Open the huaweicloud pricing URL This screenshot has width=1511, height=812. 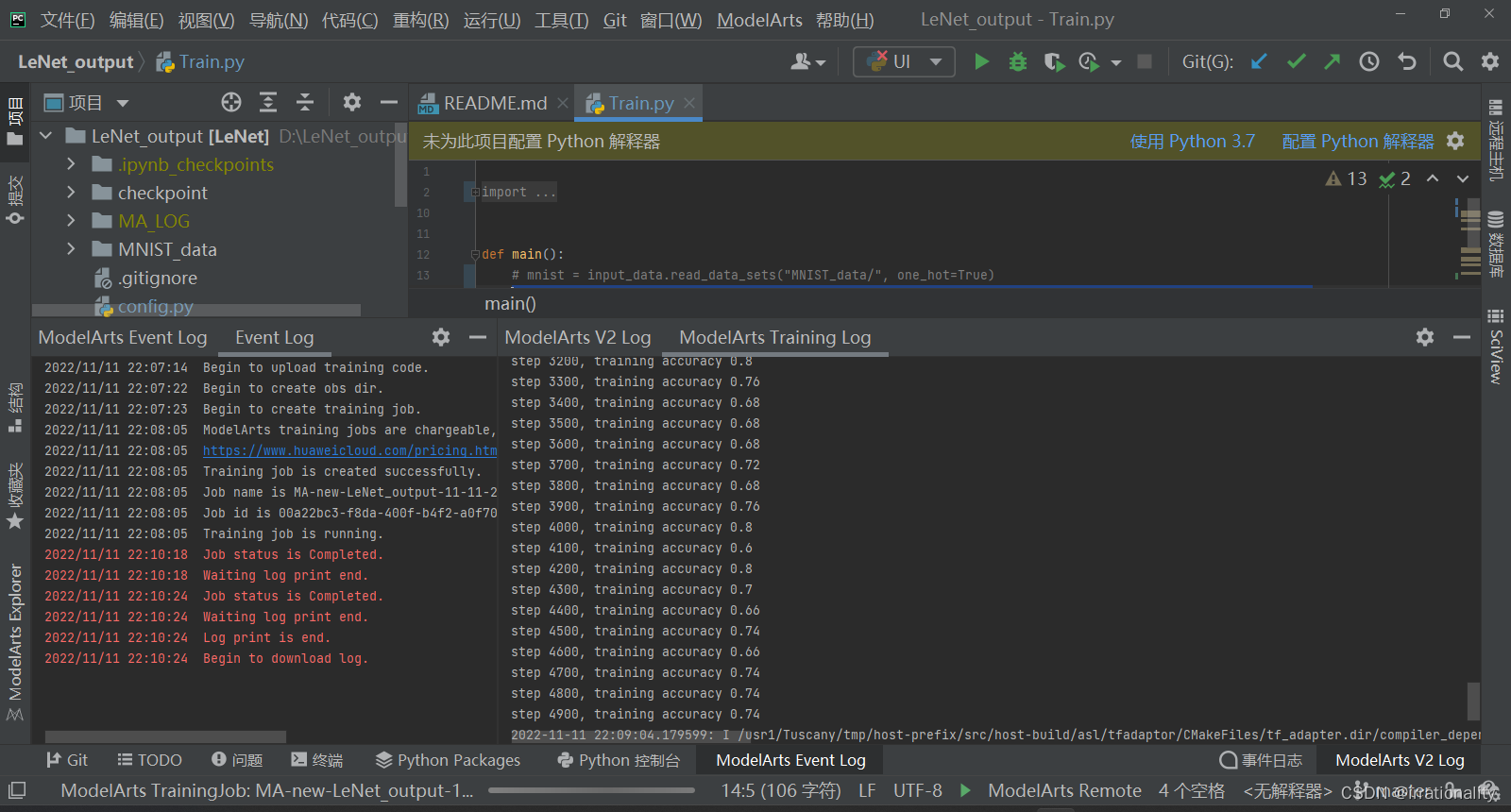click(x=349, y=450)
